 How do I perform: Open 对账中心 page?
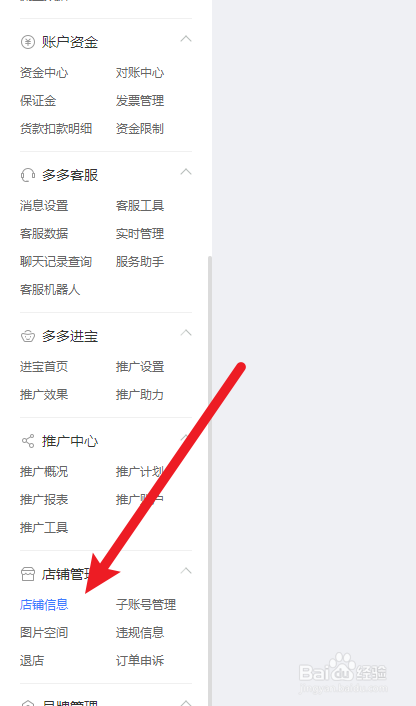(x=140, y=72)
